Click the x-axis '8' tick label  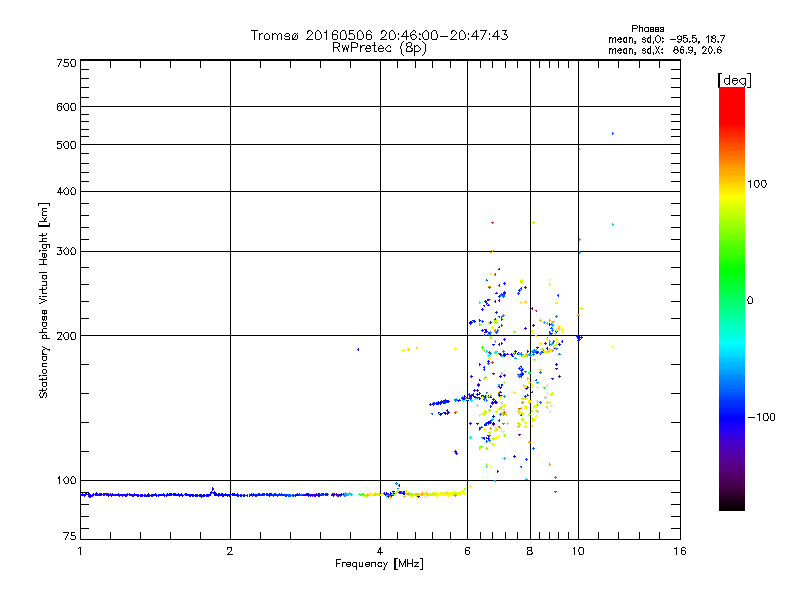[x=530, y=551]
